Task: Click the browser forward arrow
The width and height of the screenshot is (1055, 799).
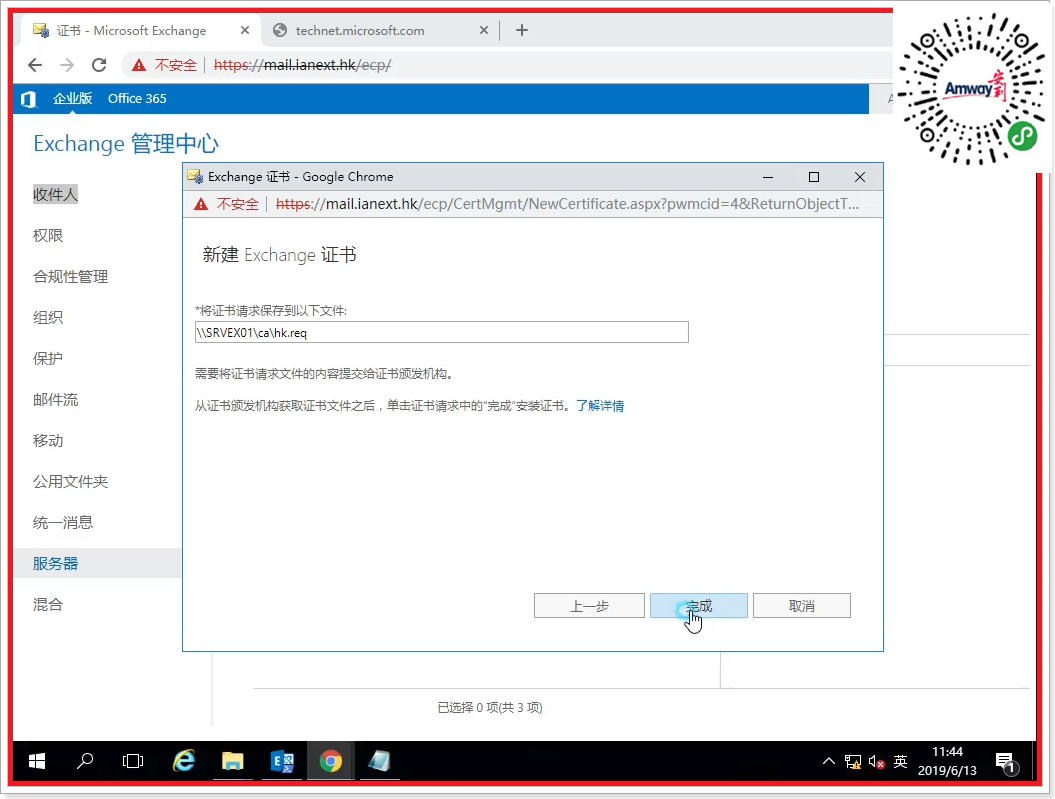Action: click(x=67, y=65)
